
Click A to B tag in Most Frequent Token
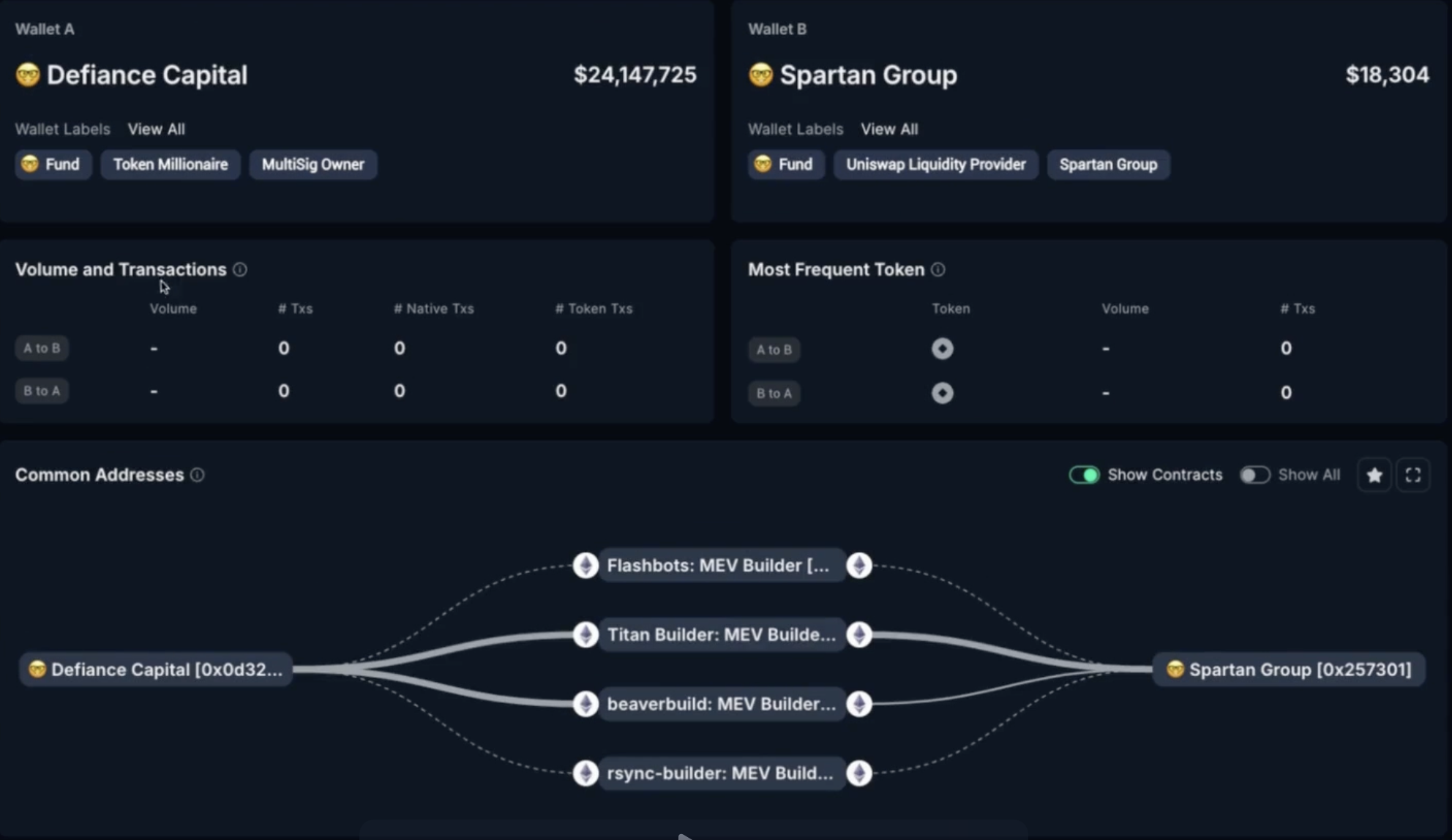774,350
